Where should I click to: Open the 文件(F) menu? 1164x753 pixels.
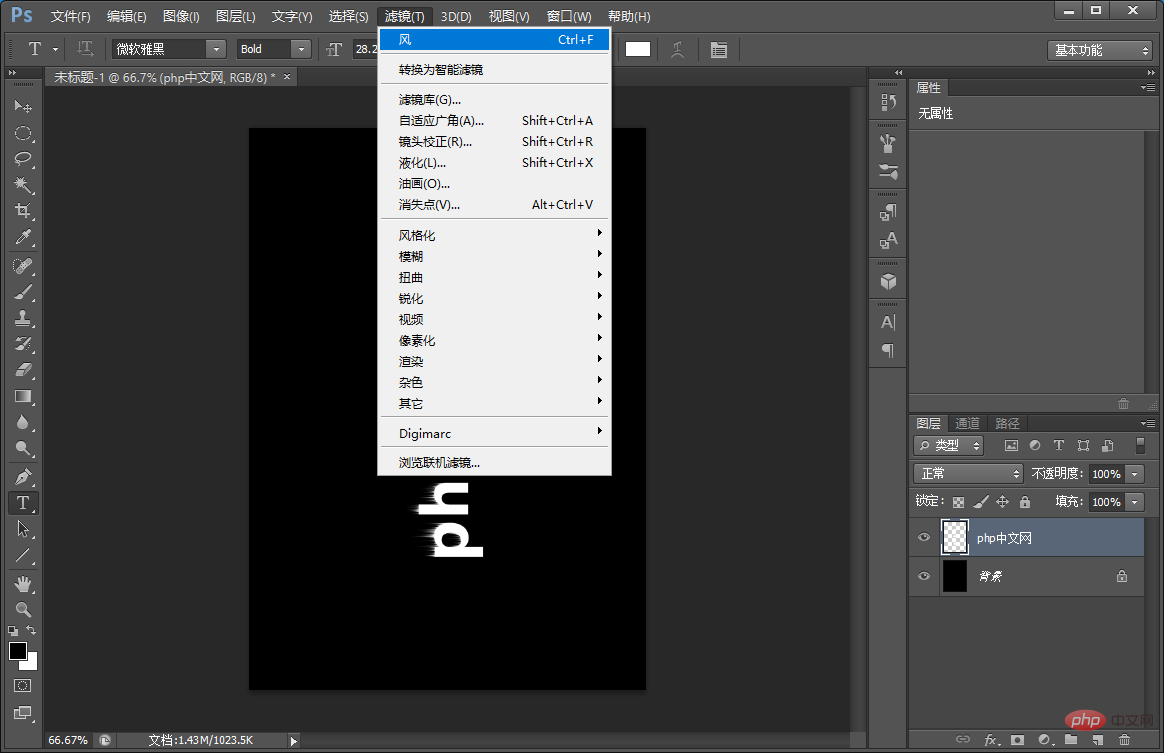[71, 16]
